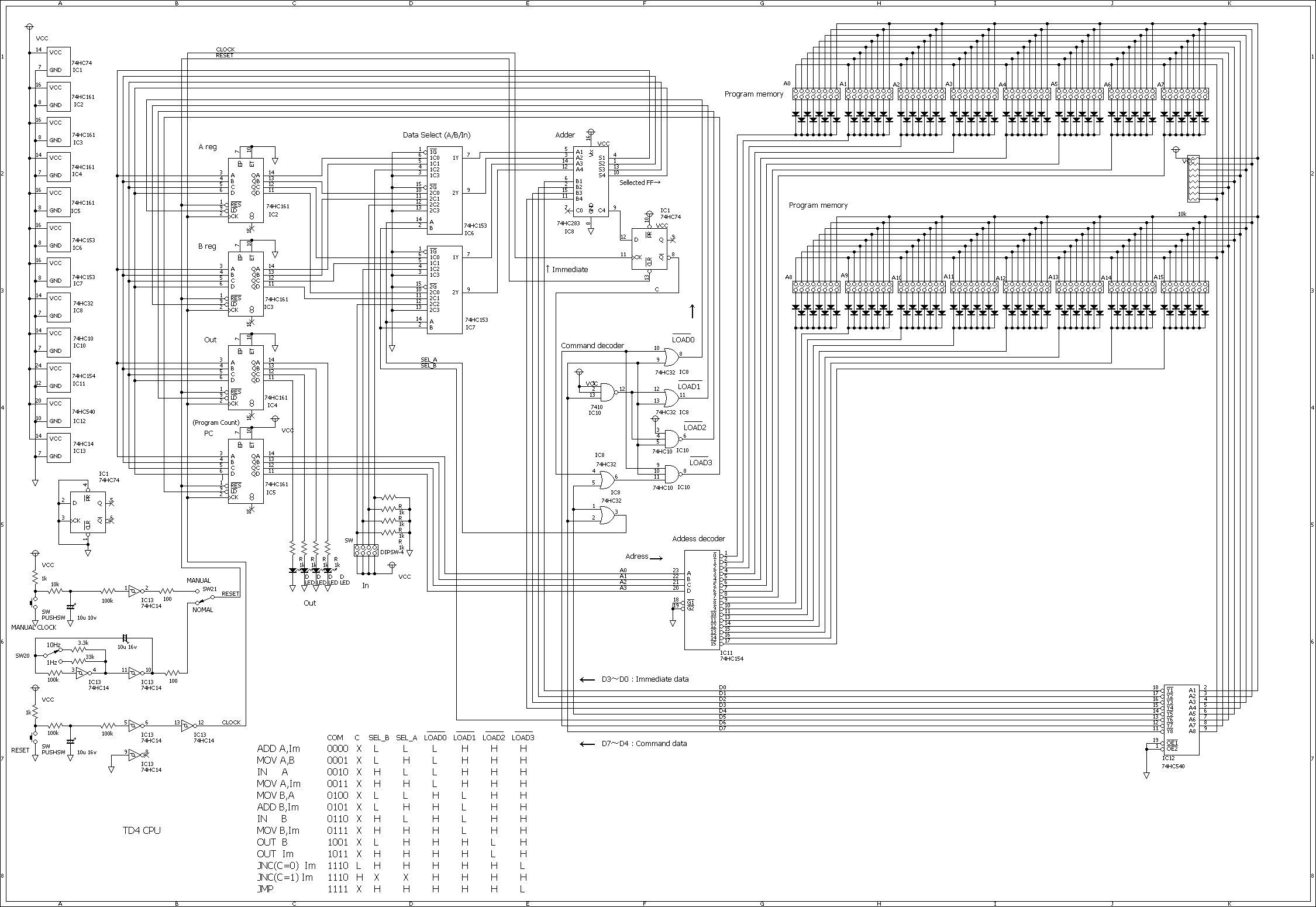Click the 'Out' label below the LEDs

click(x=309, y=603)
